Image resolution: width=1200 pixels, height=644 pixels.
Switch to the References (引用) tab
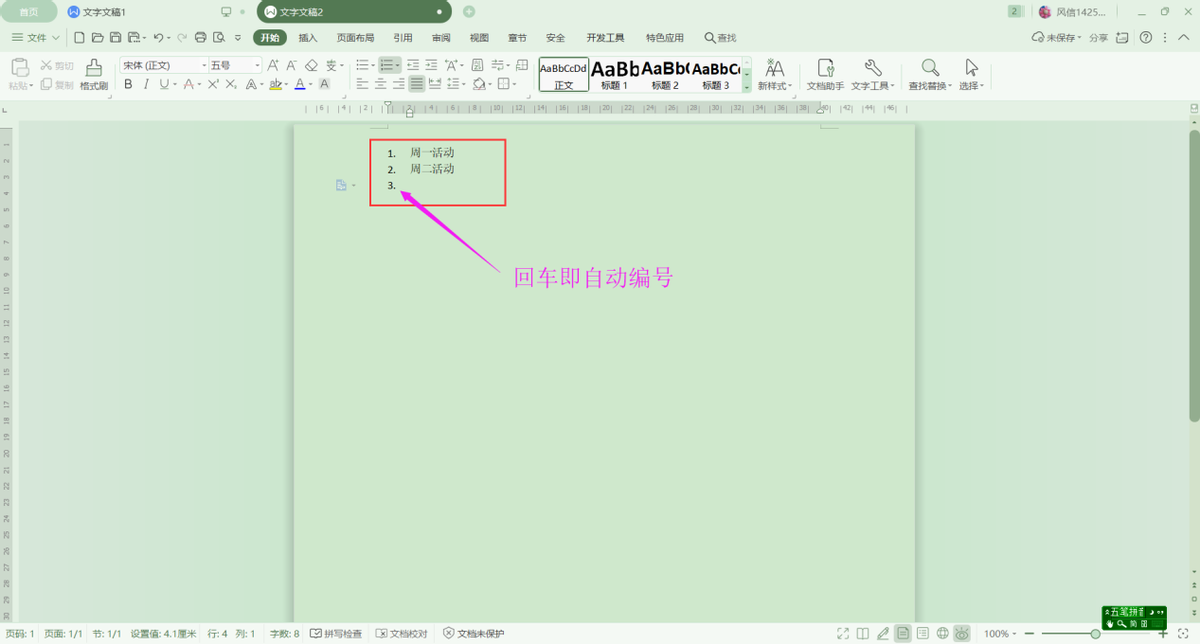[403, 38]
